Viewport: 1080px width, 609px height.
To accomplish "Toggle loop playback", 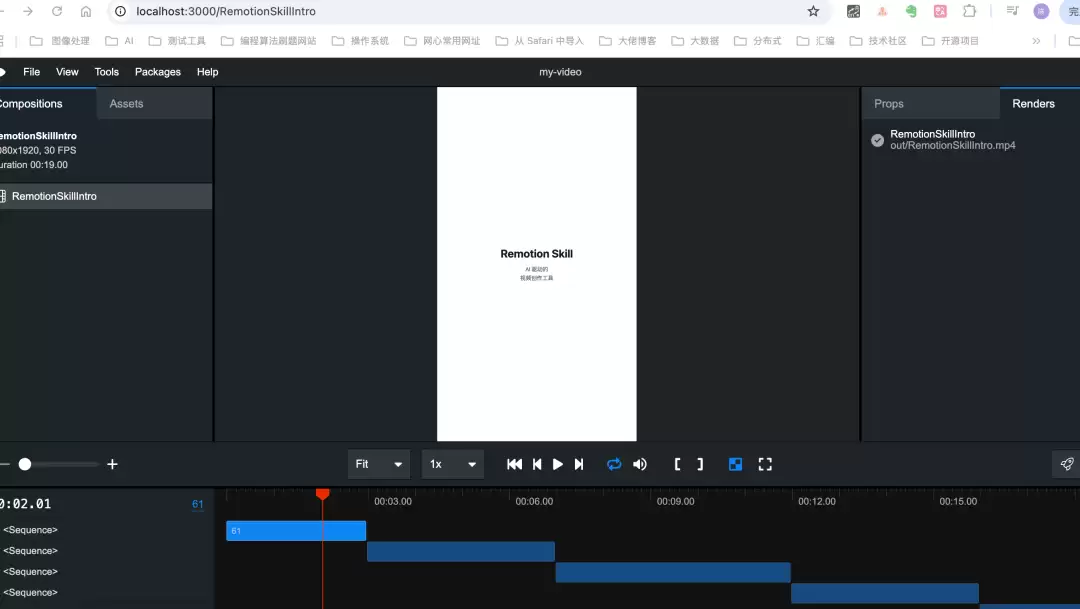I will (x=614, y=464).
